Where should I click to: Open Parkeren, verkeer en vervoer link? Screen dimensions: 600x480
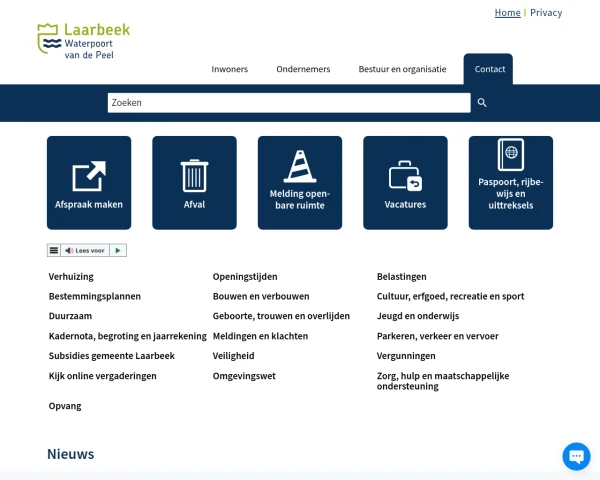tap(437, 336)
